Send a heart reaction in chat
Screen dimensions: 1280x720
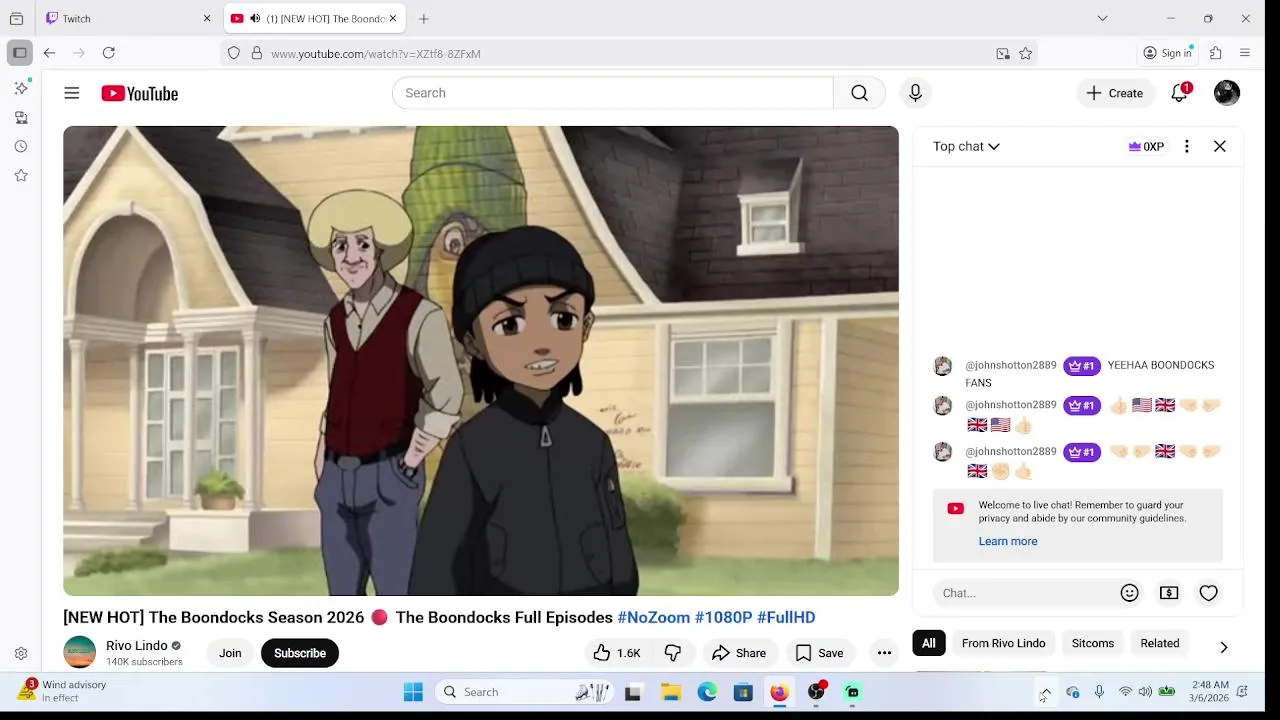[1208, 593]
